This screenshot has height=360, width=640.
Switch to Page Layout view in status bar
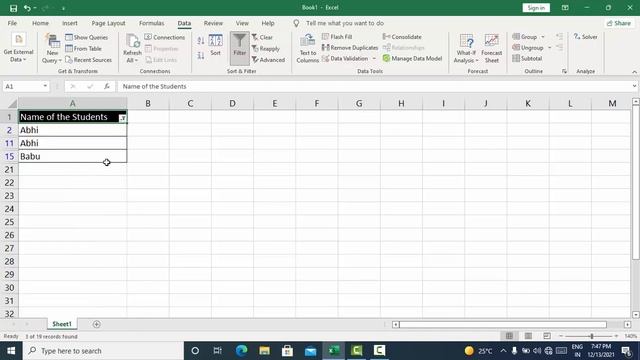[528, 336]
